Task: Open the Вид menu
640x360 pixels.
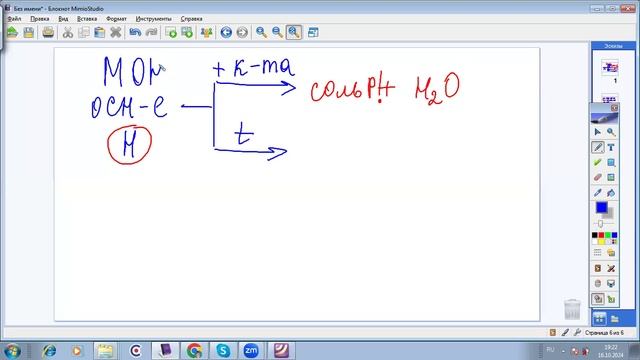Action: click(x=63, y=19)
